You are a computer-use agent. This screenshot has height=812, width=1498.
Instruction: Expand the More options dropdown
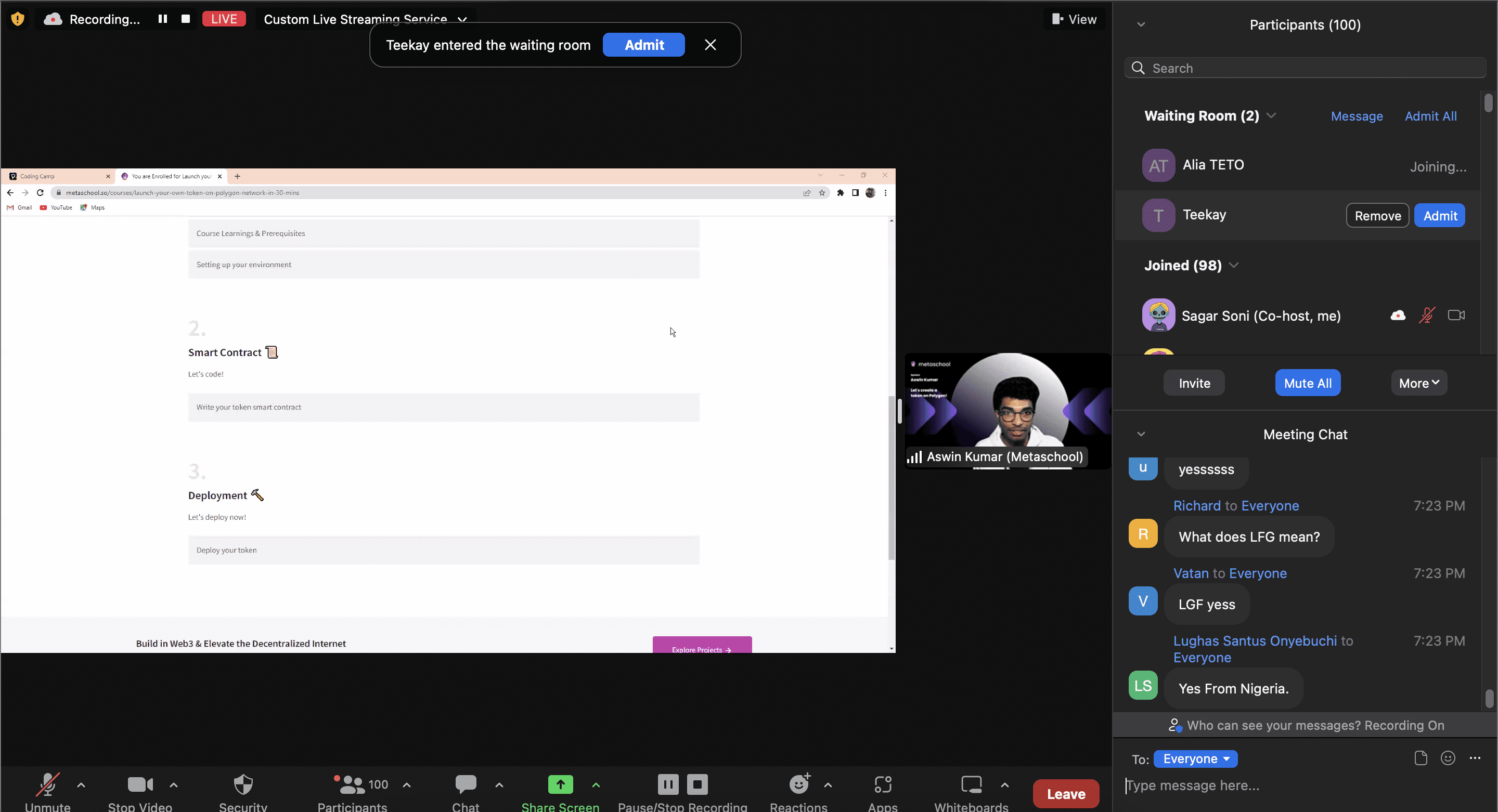tap(1418, 383)
